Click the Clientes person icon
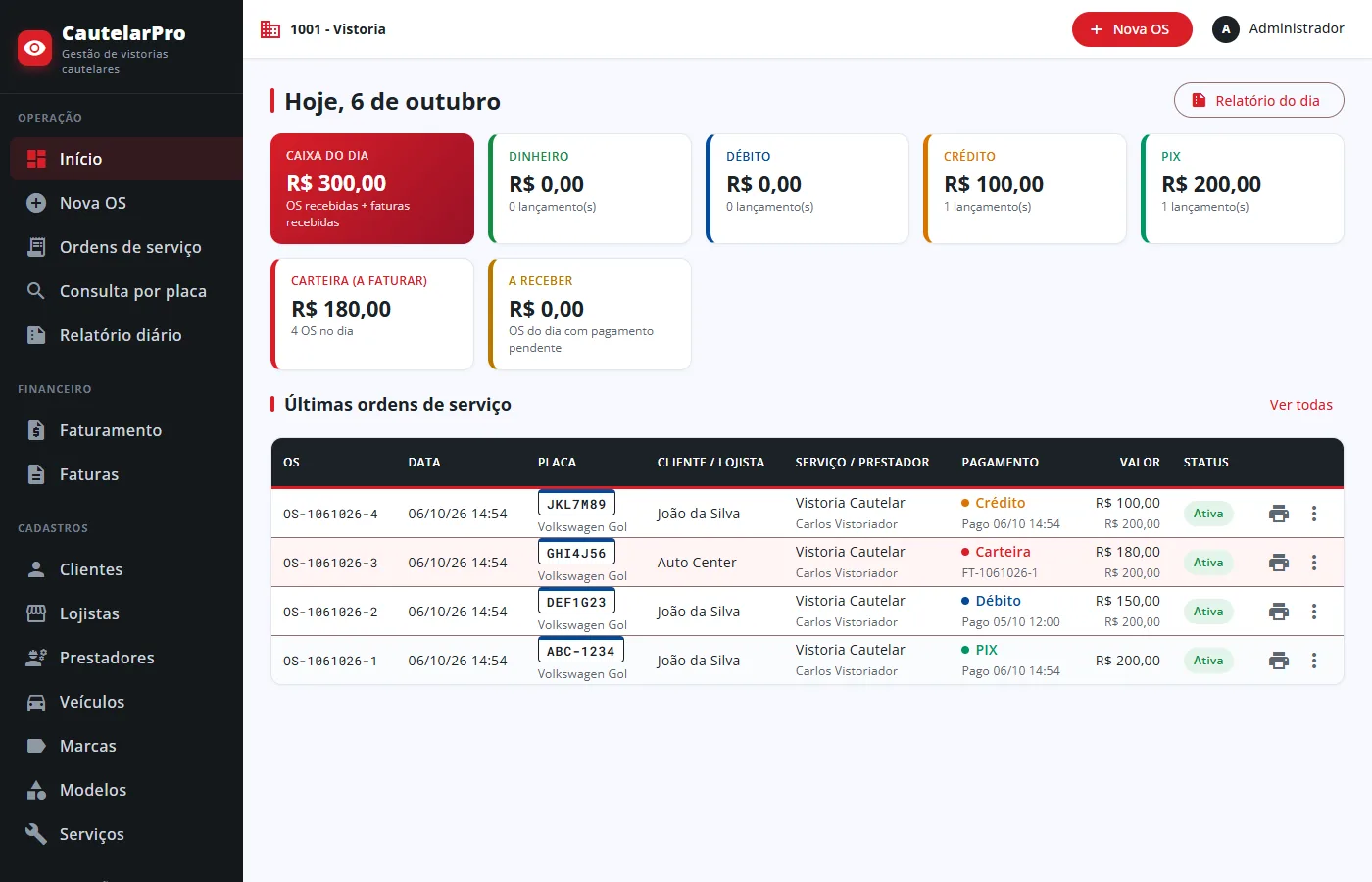 tap(36, 569)
